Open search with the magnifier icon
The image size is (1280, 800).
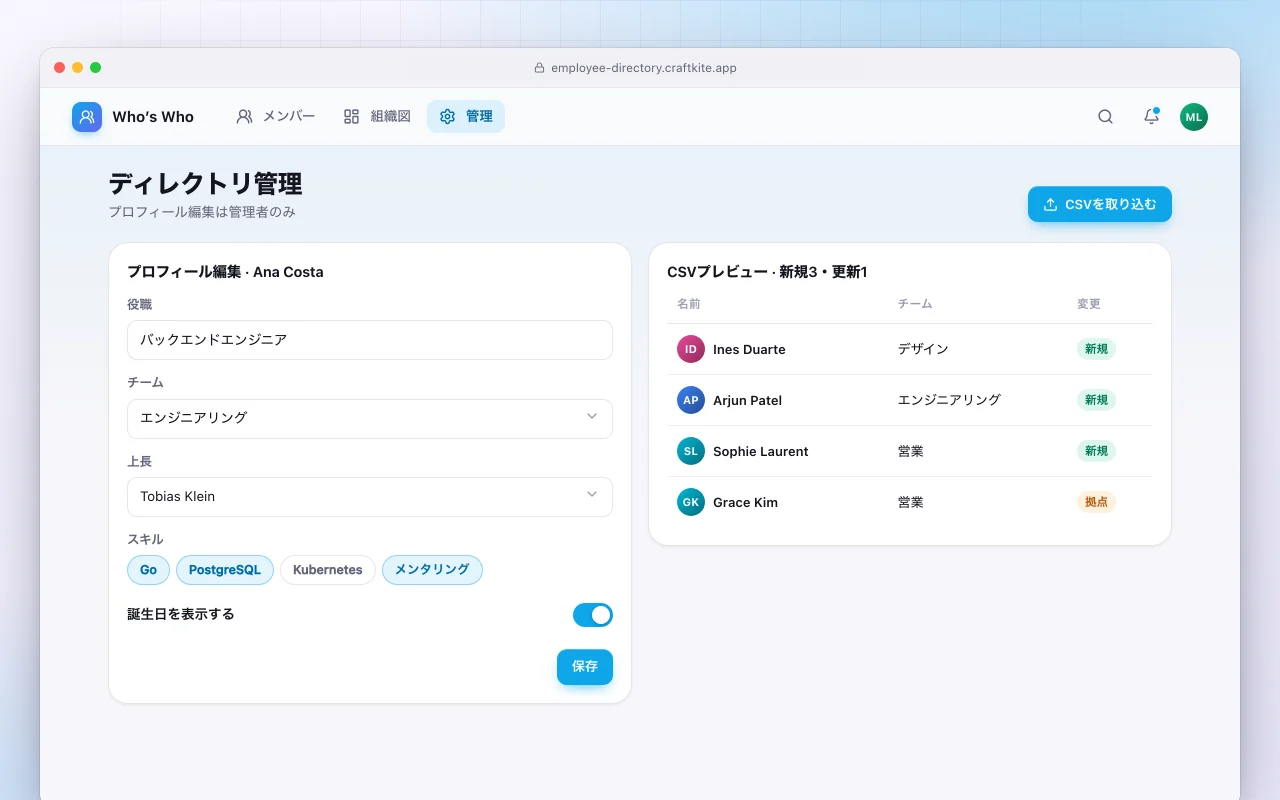[x=1105, y=117]
